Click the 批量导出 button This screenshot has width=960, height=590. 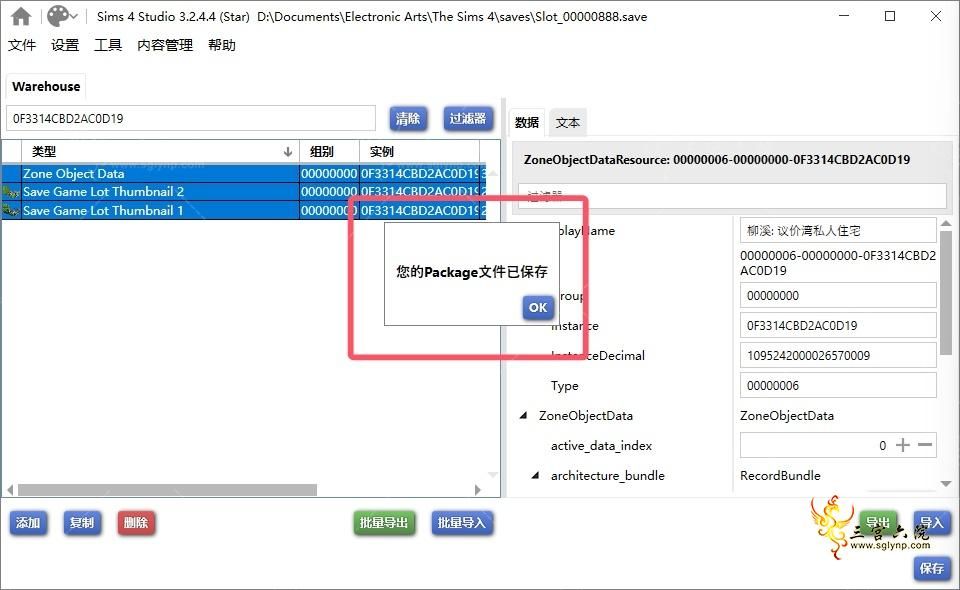(x=384, y=523)
